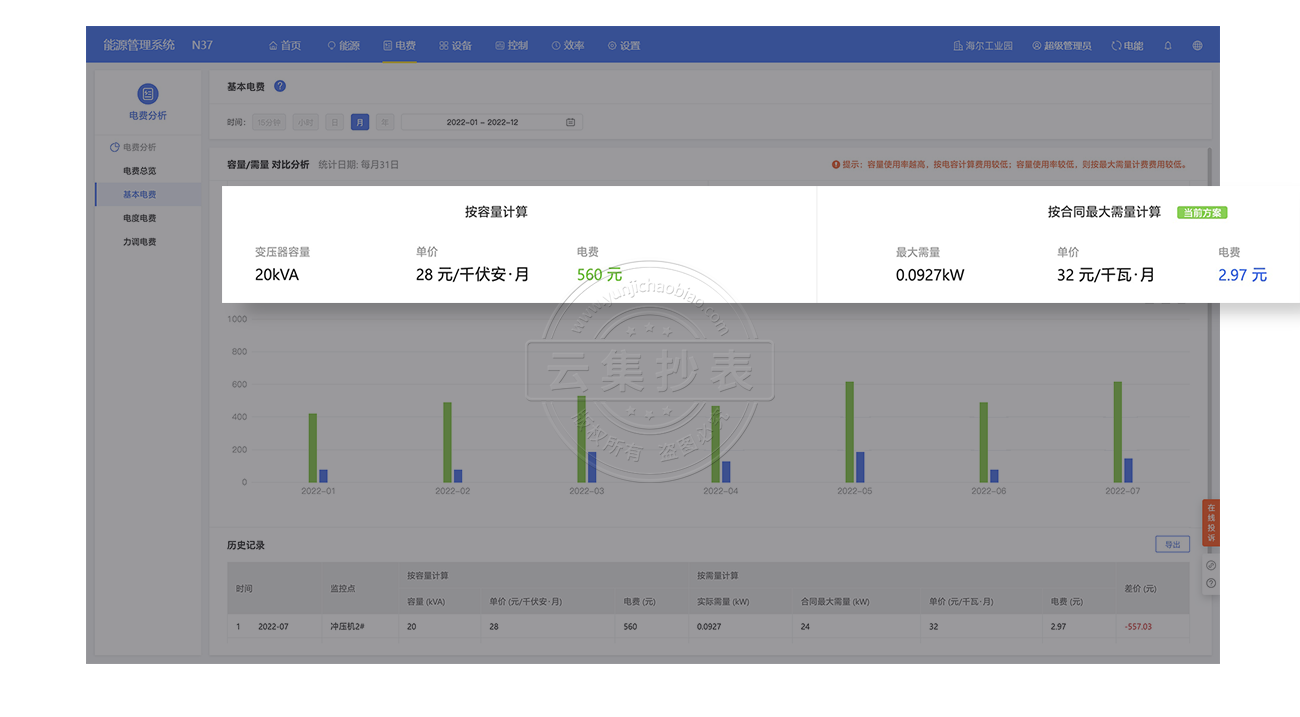This screenshot has height=717, width=1300.
Task: Open the 超级管理员 user menu
Action: 1061,46
